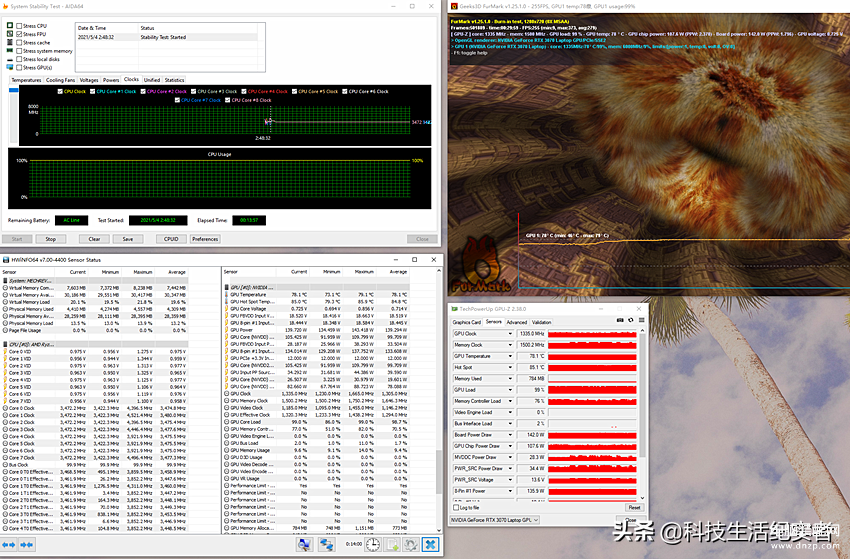This screenshot has height=559, width=850.
Task: Click sensor icon beside GPU Temperature in HWiNFO
Action: [x=227, y=294]
